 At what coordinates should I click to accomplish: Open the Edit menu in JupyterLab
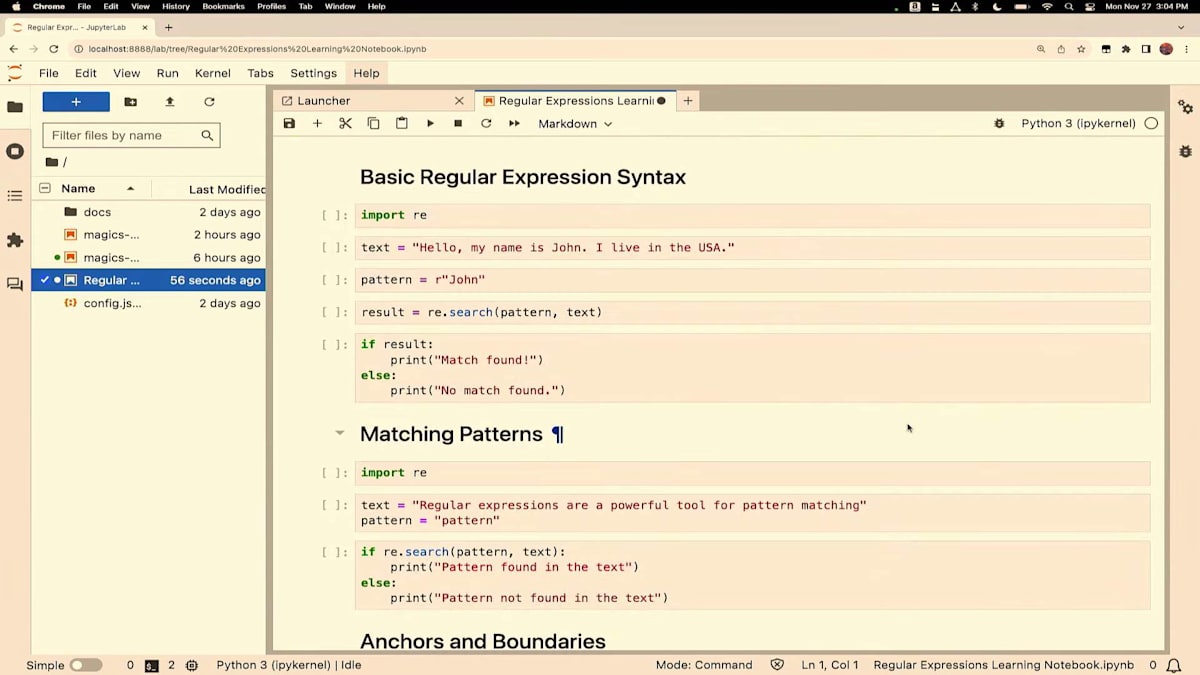pyautogui.click(x=86, y=73)
